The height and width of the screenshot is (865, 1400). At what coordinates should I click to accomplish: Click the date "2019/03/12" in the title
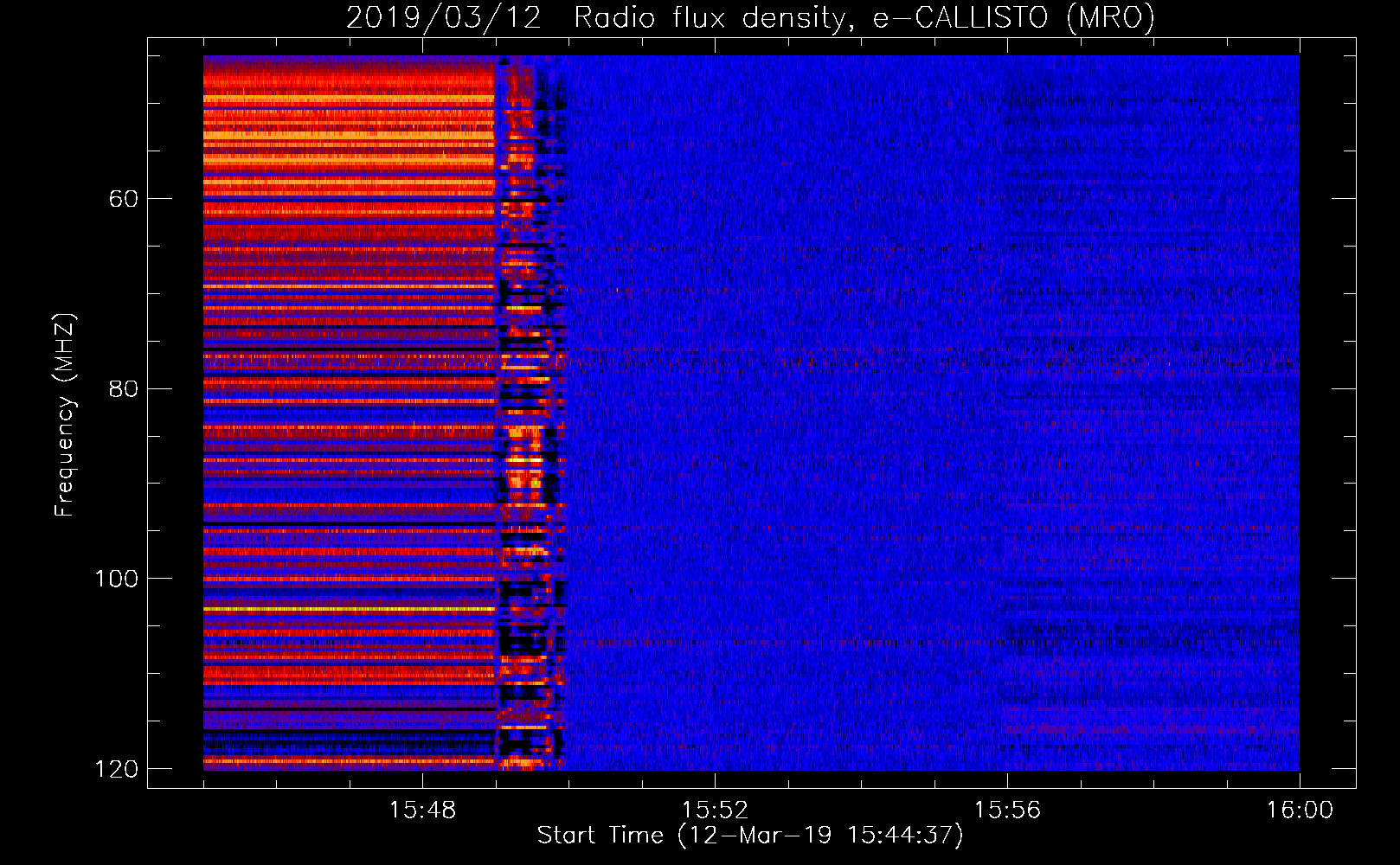(x=444, y=17)
